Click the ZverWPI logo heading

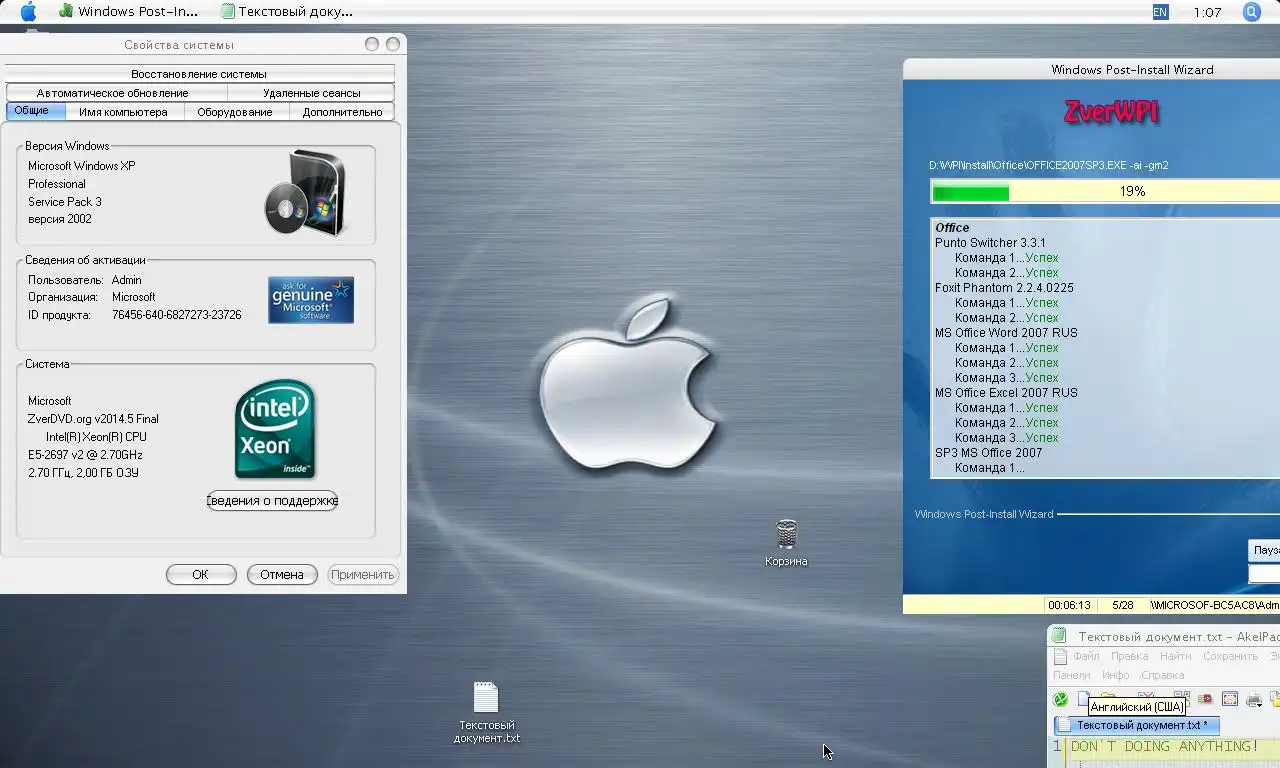(x=1111, y=112)
